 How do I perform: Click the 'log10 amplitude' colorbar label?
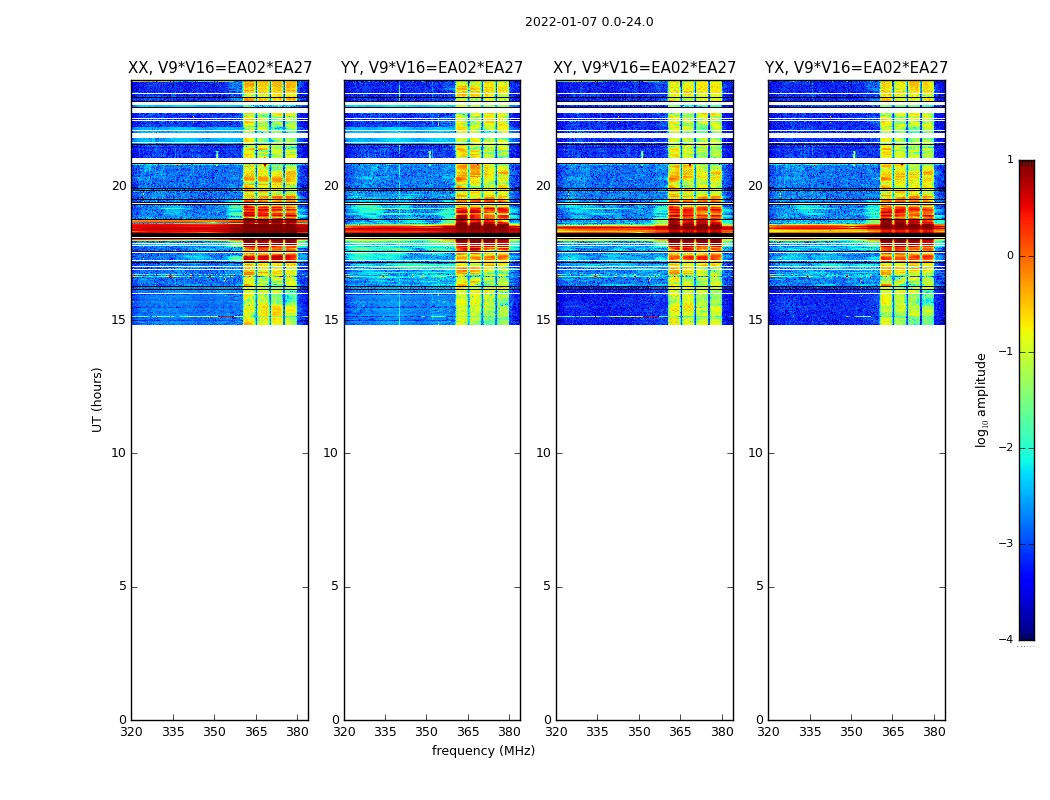(982, 400)
